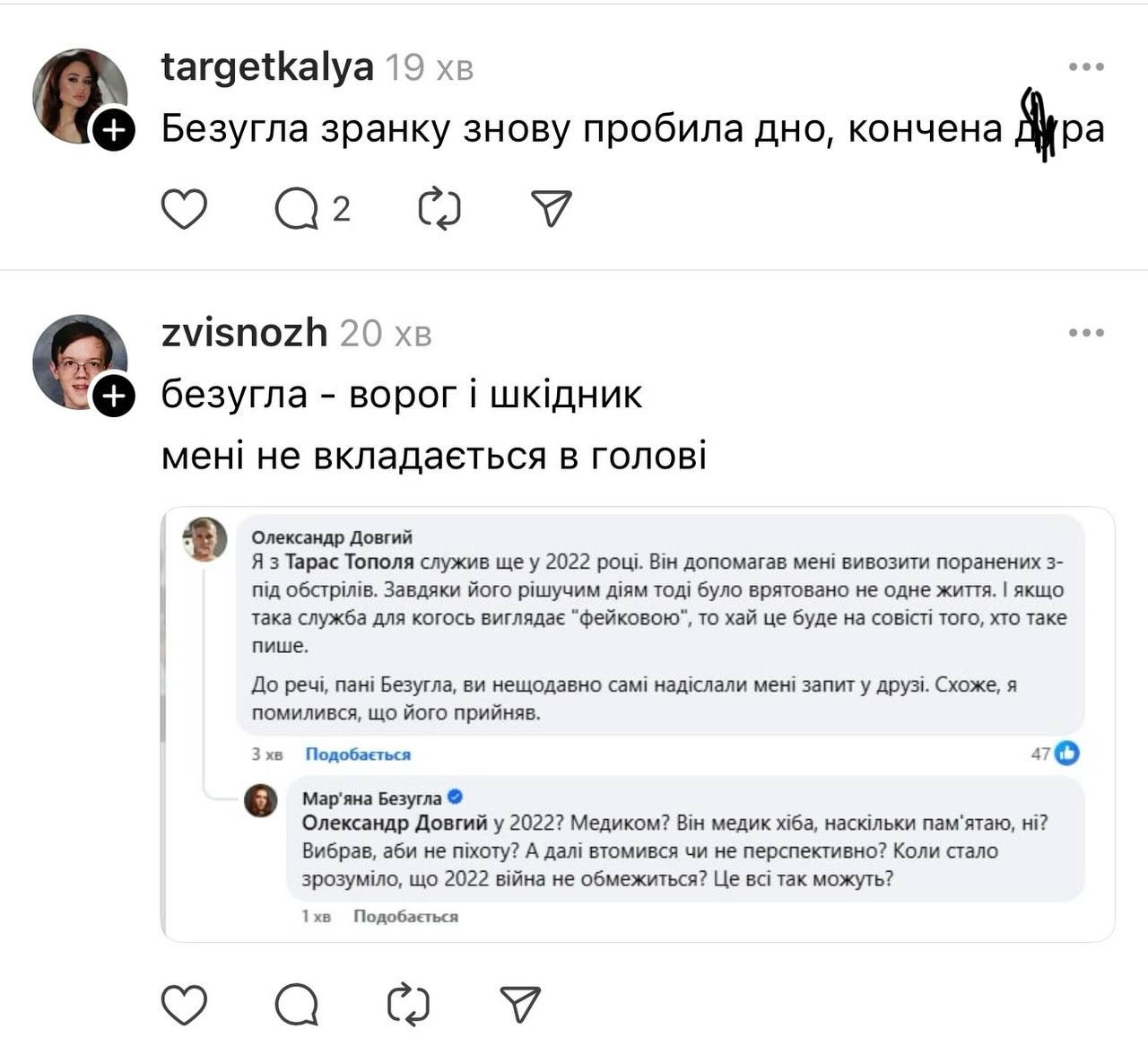Reply to the zvisnozh post
The height and width of the screenshot is (1055, 1148).
coord(297,1004)
